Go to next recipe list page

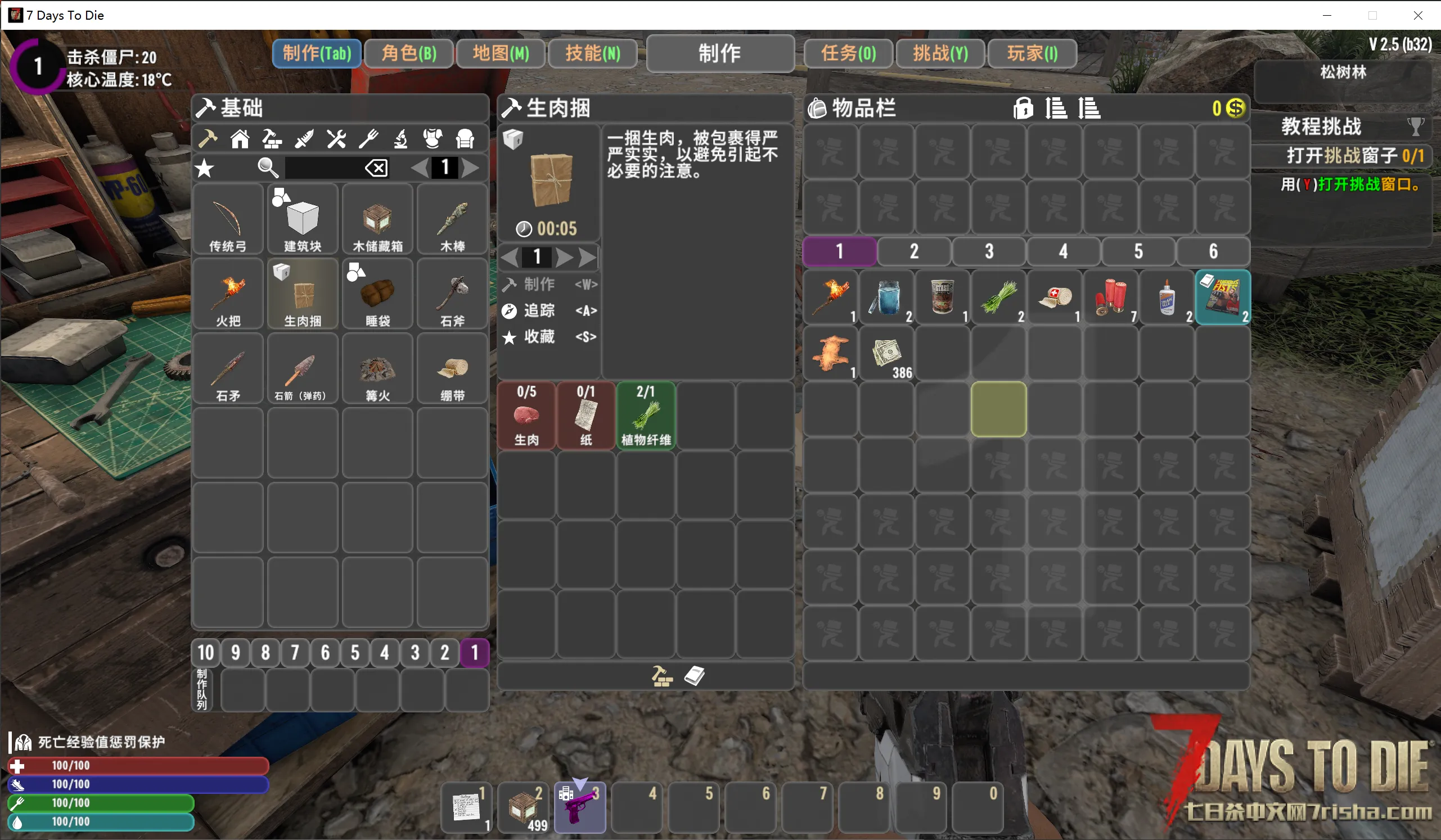pos(471,168)
